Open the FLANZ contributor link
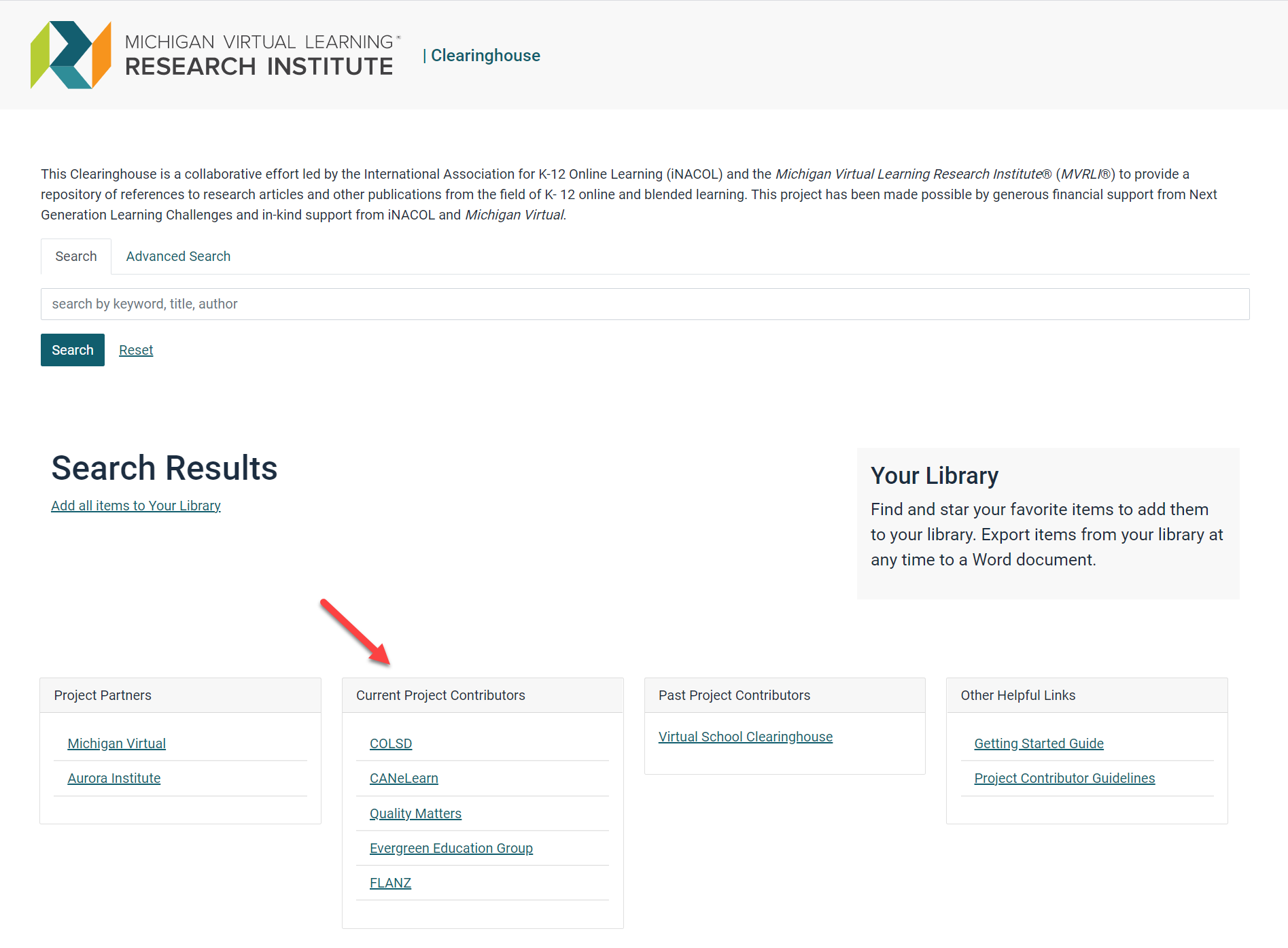 tap(389, 882)
